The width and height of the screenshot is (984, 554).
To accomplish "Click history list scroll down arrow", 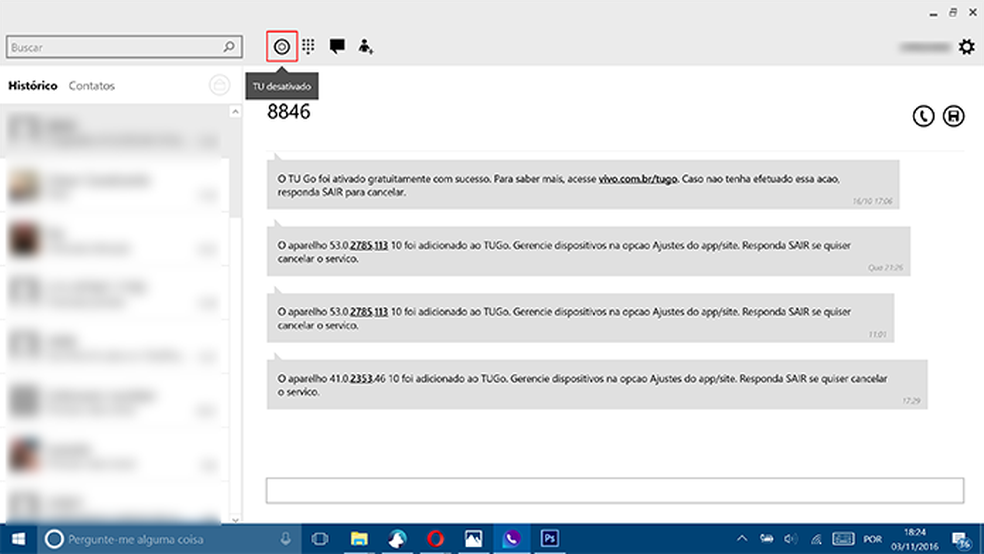I will click(235, 519).
